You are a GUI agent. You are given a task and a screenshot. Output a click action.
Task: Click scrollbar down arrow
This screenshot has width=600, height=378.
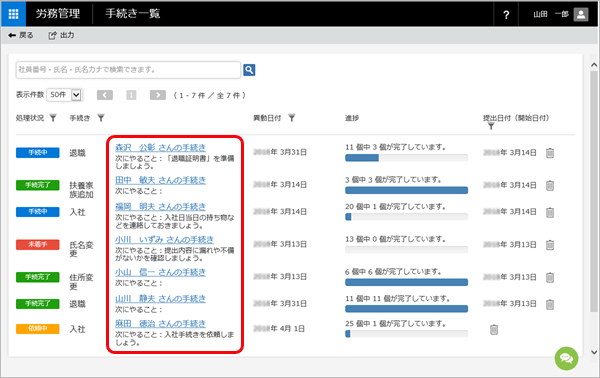(594, 352)
